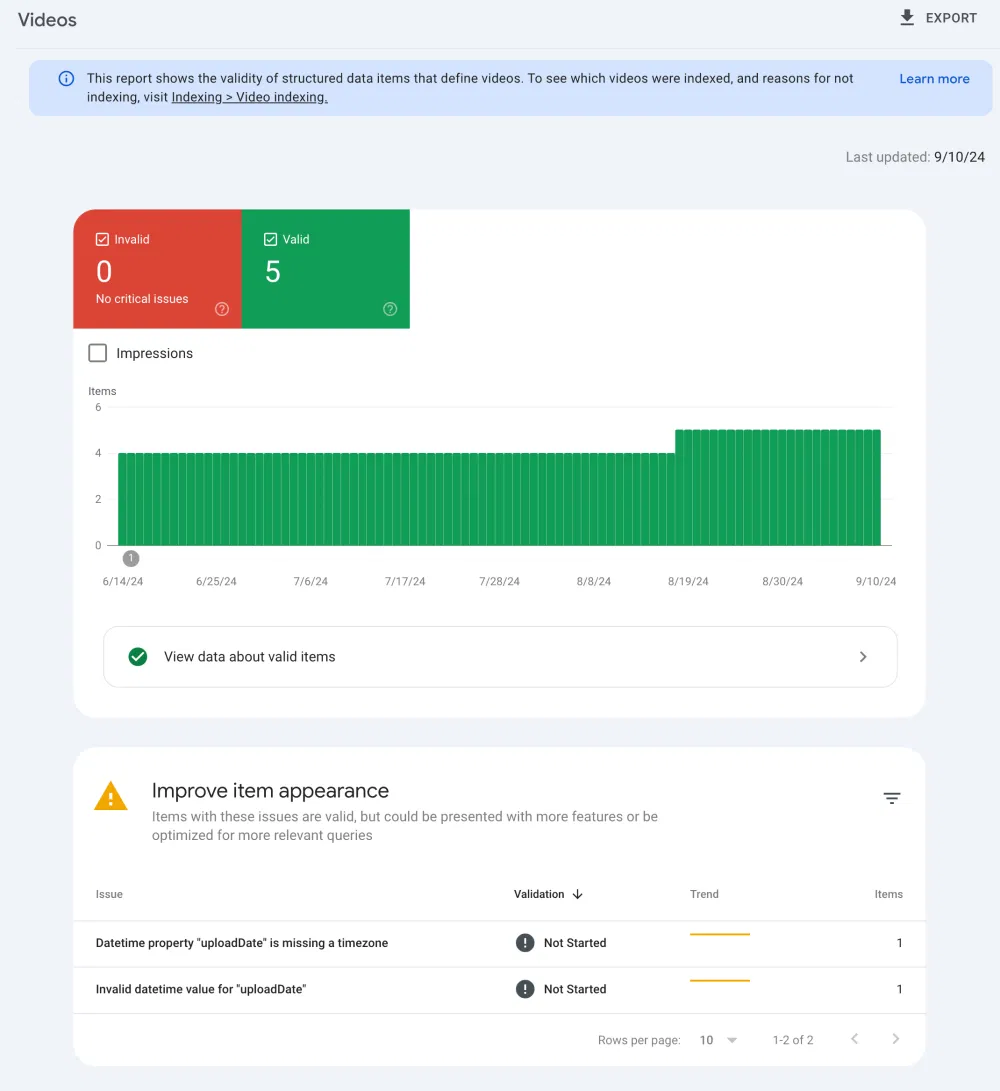Open the Invalid datetime value for "uploadDate" issue
1000x1091 pixels.
click(x=200, y=989)
